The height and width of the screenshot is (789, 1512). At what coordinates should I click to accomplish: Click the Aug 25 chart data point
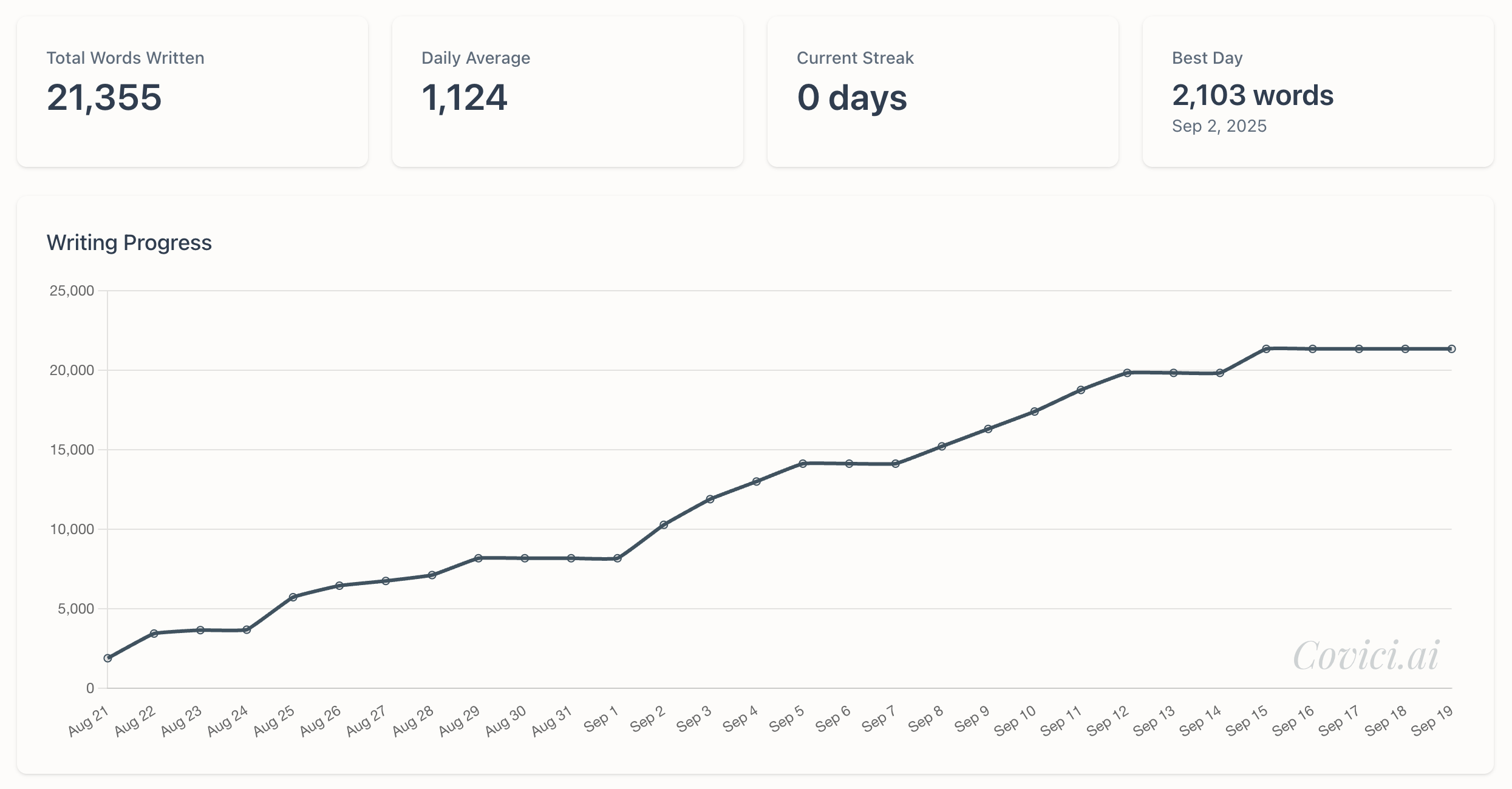(293, 597)
